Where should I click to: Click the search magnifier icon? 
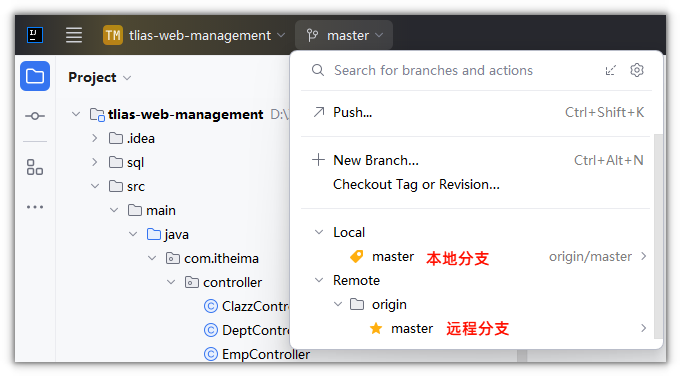(x=318, y=70)
